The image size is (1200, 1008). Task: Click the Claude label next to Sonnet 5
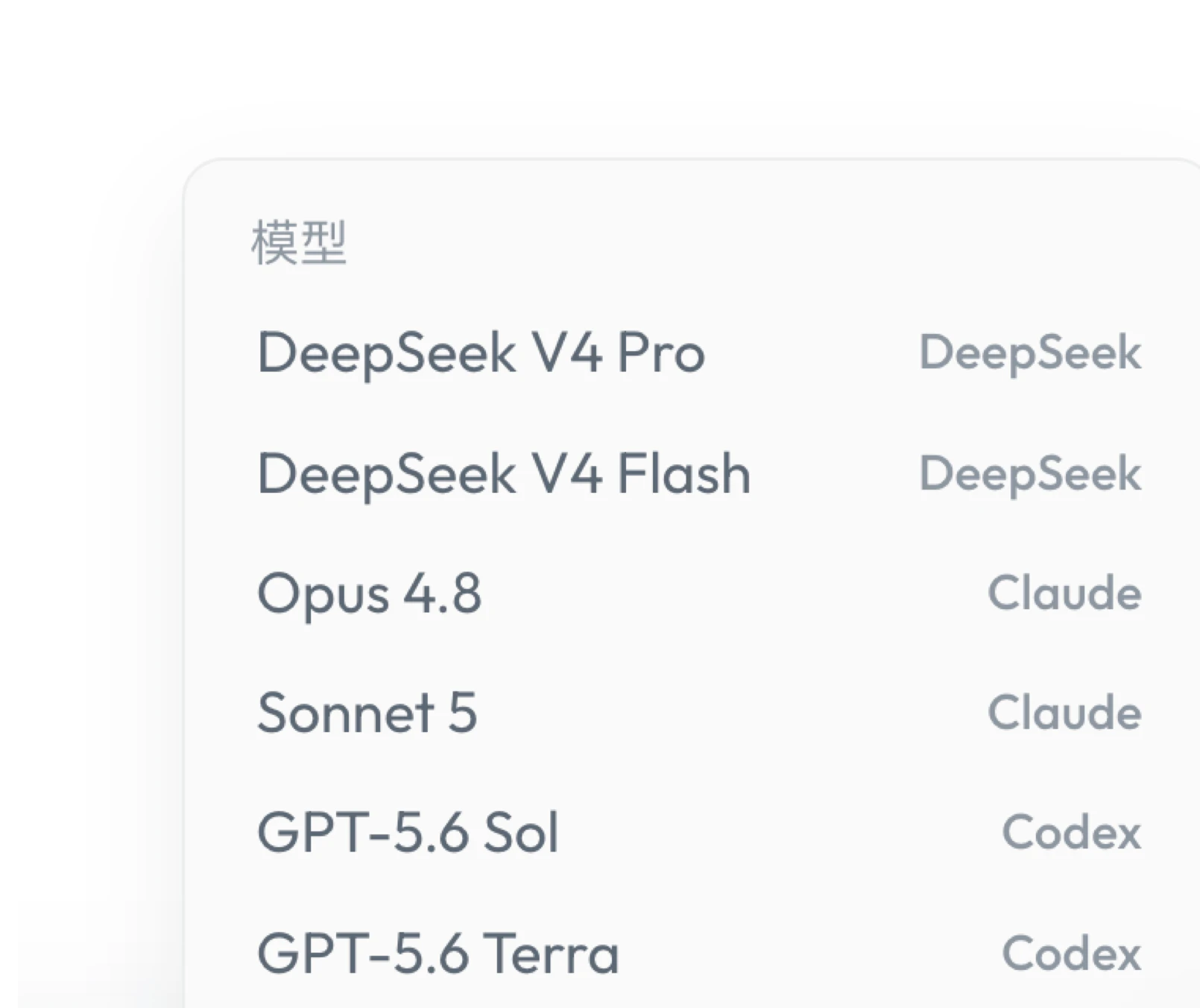pos(1064,713)
